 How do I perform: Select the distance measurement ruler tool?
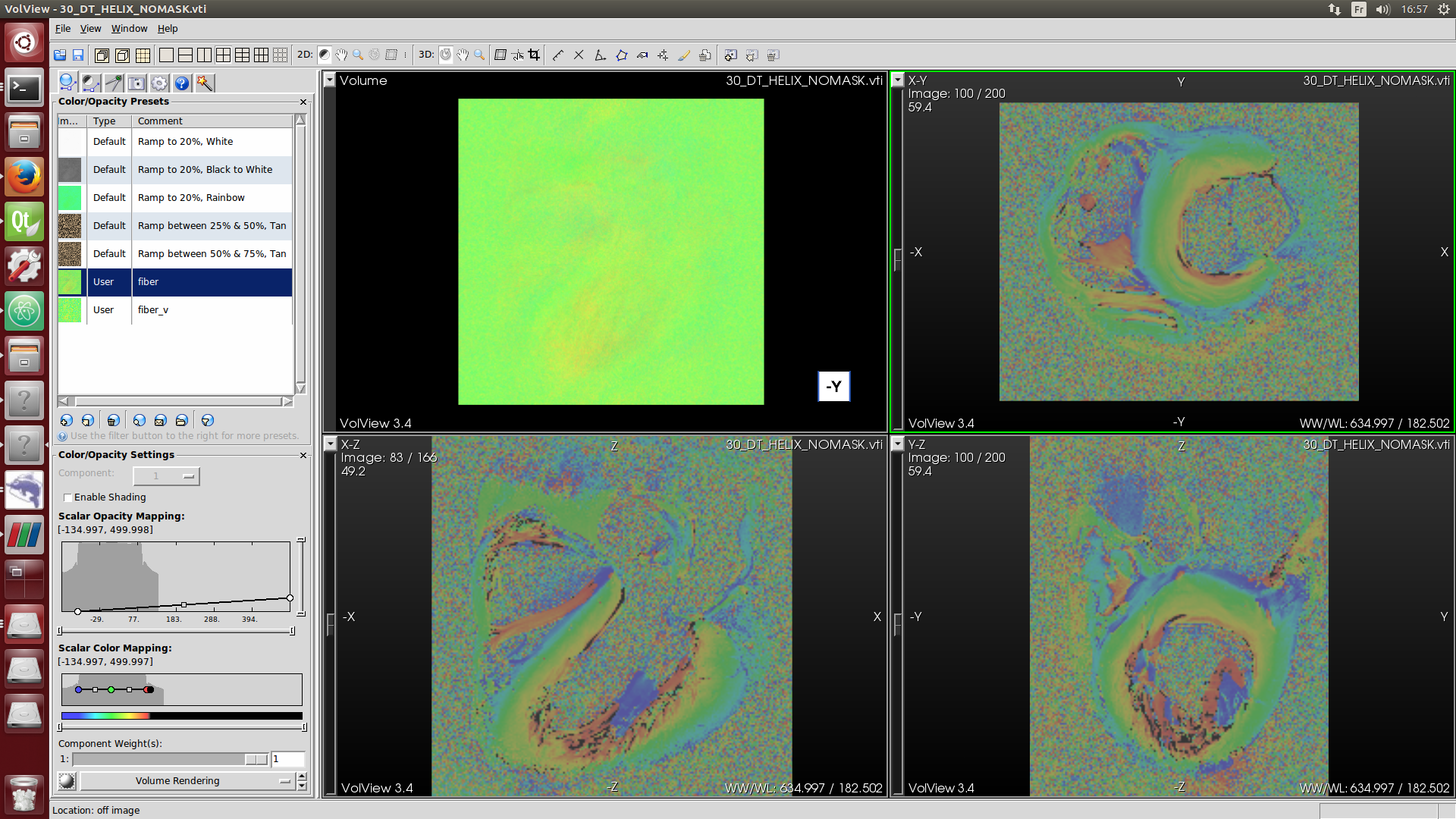click(x=558, y=55)
